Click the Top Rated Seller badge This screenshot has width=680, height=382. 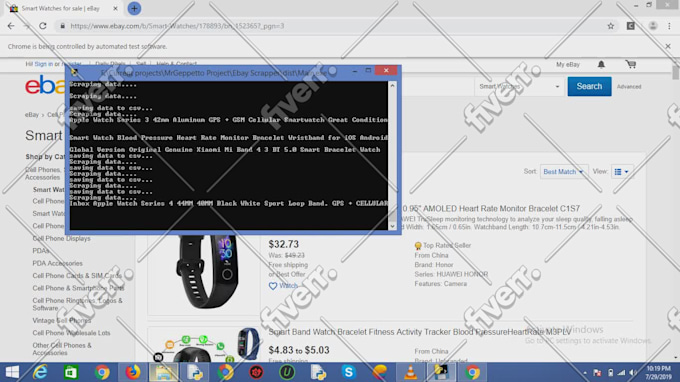(442, 245)
